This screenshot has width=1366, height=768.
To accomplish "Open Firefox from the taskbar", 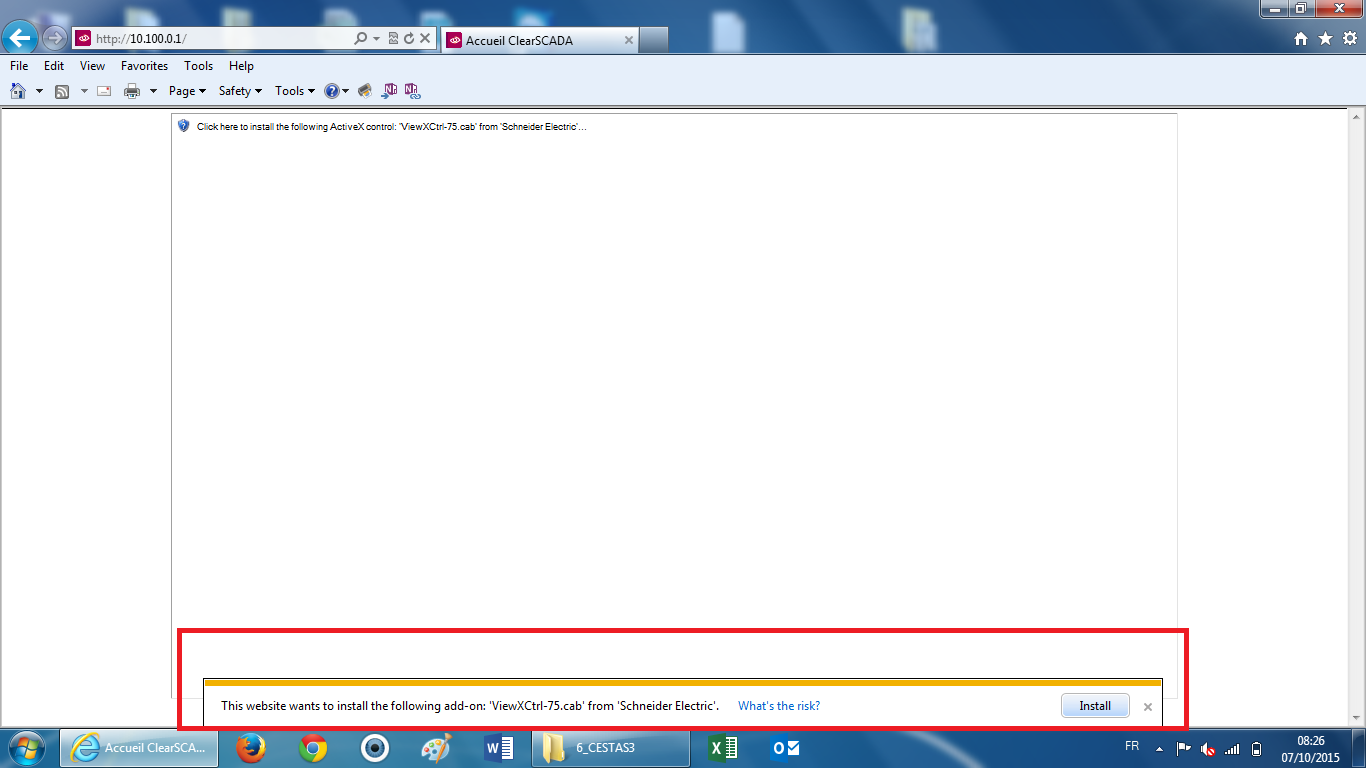I will tap(250, 748).
